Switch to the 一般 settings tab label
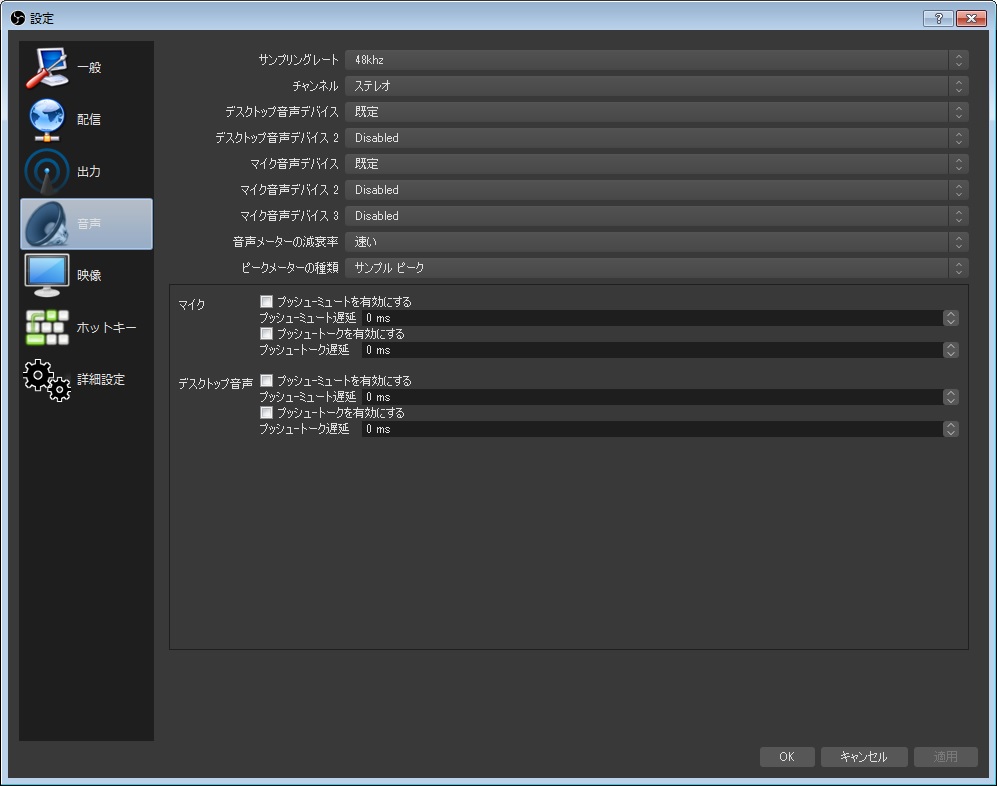Image resolution: width=997 pixels, height=786 pixels. (89, 67)
